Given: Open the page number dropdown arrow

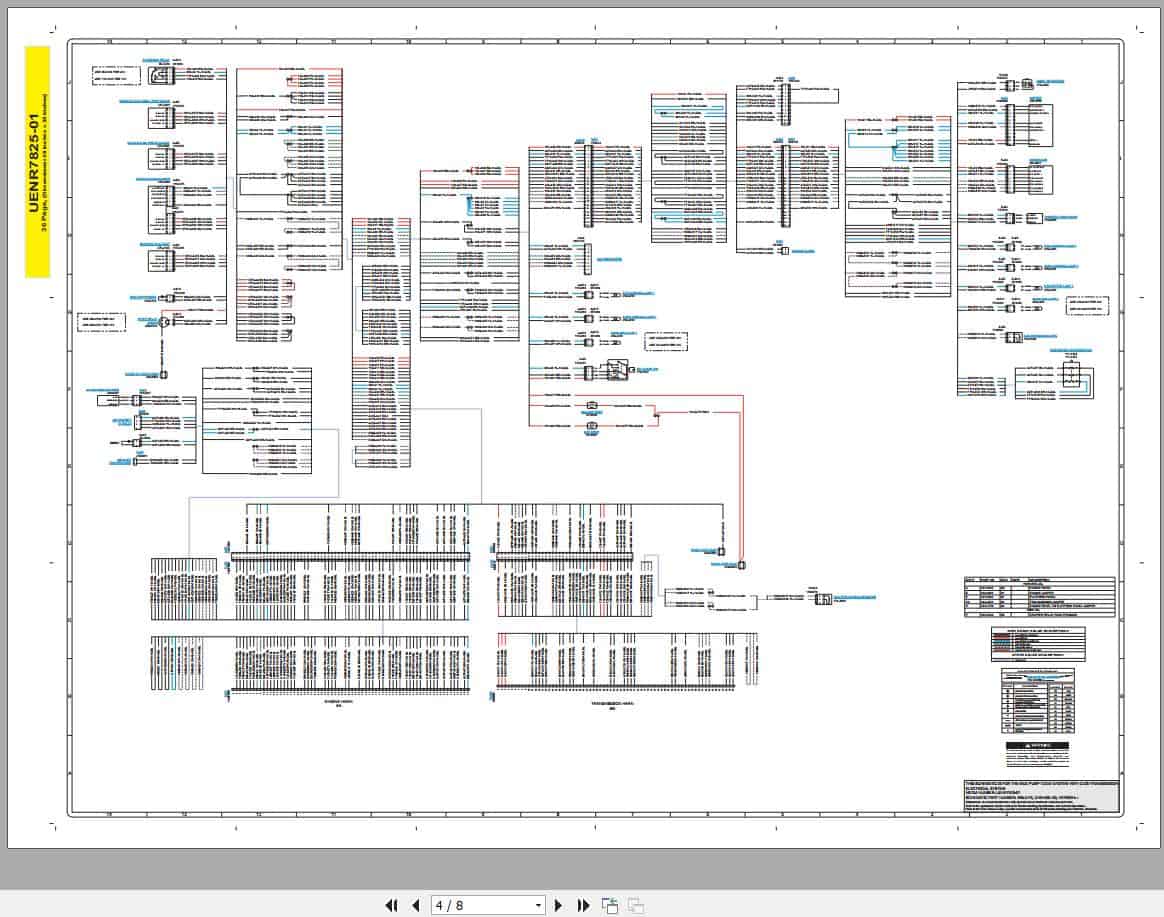Looking at the screenshot, I should 538,906.
